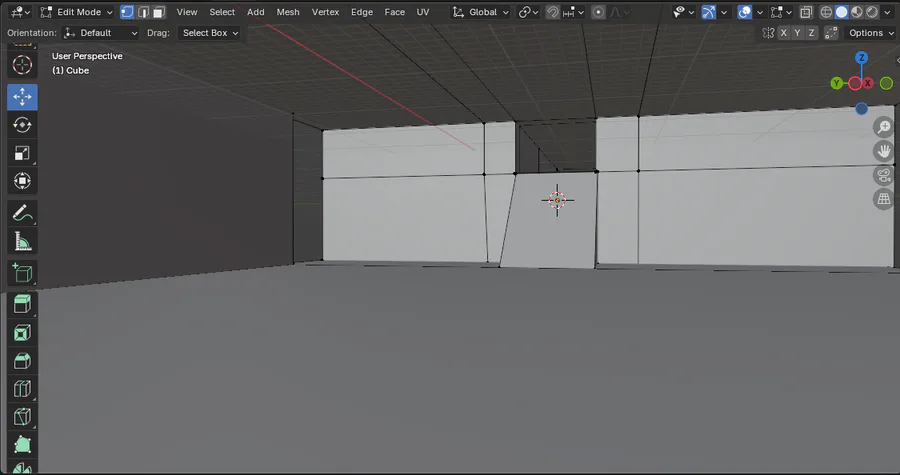Open the Global transform orientation dropdown
The height and width of the screenshot is (475, 900).
tap(480, 12)
